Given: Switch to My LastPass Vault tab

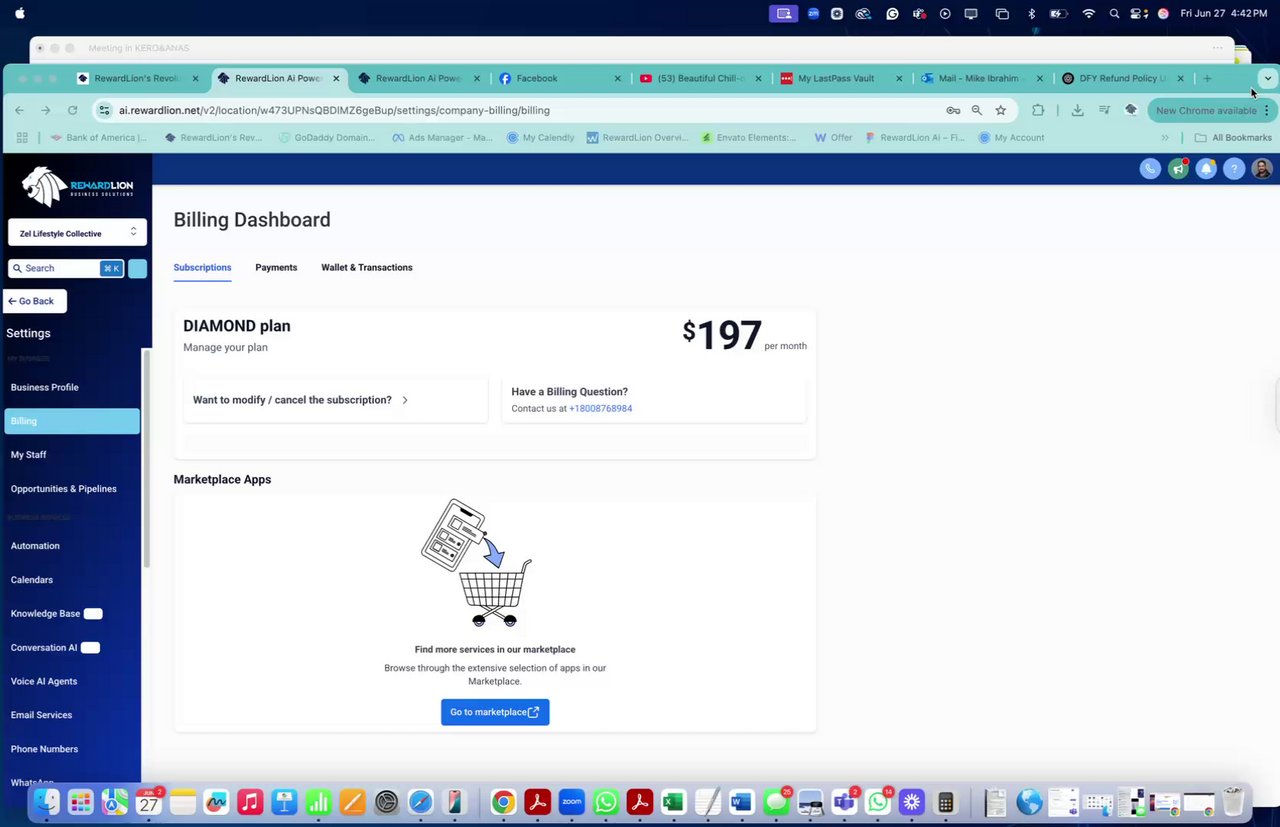Looking at the screenshot, I should [x=841, y=78].
